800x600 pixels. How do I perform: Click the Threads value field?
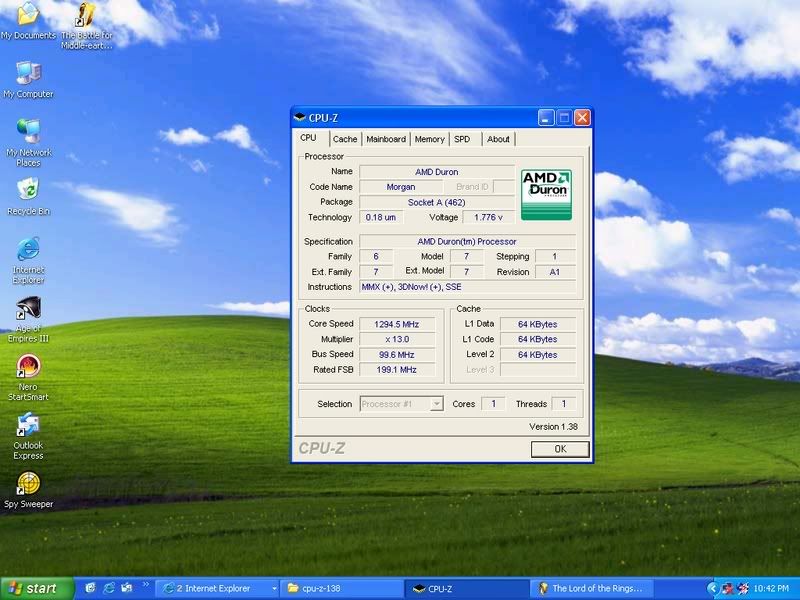[x=564, y=404]
